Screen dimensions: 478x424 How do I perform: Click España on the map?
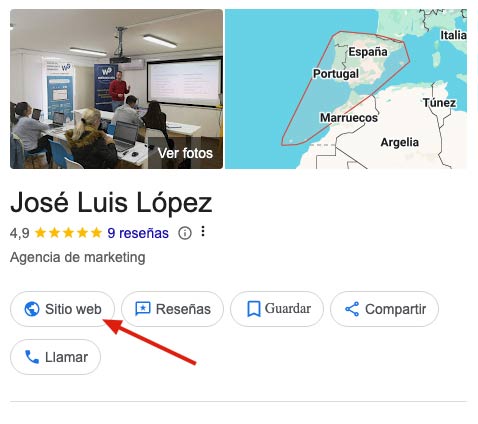[368, 52]
